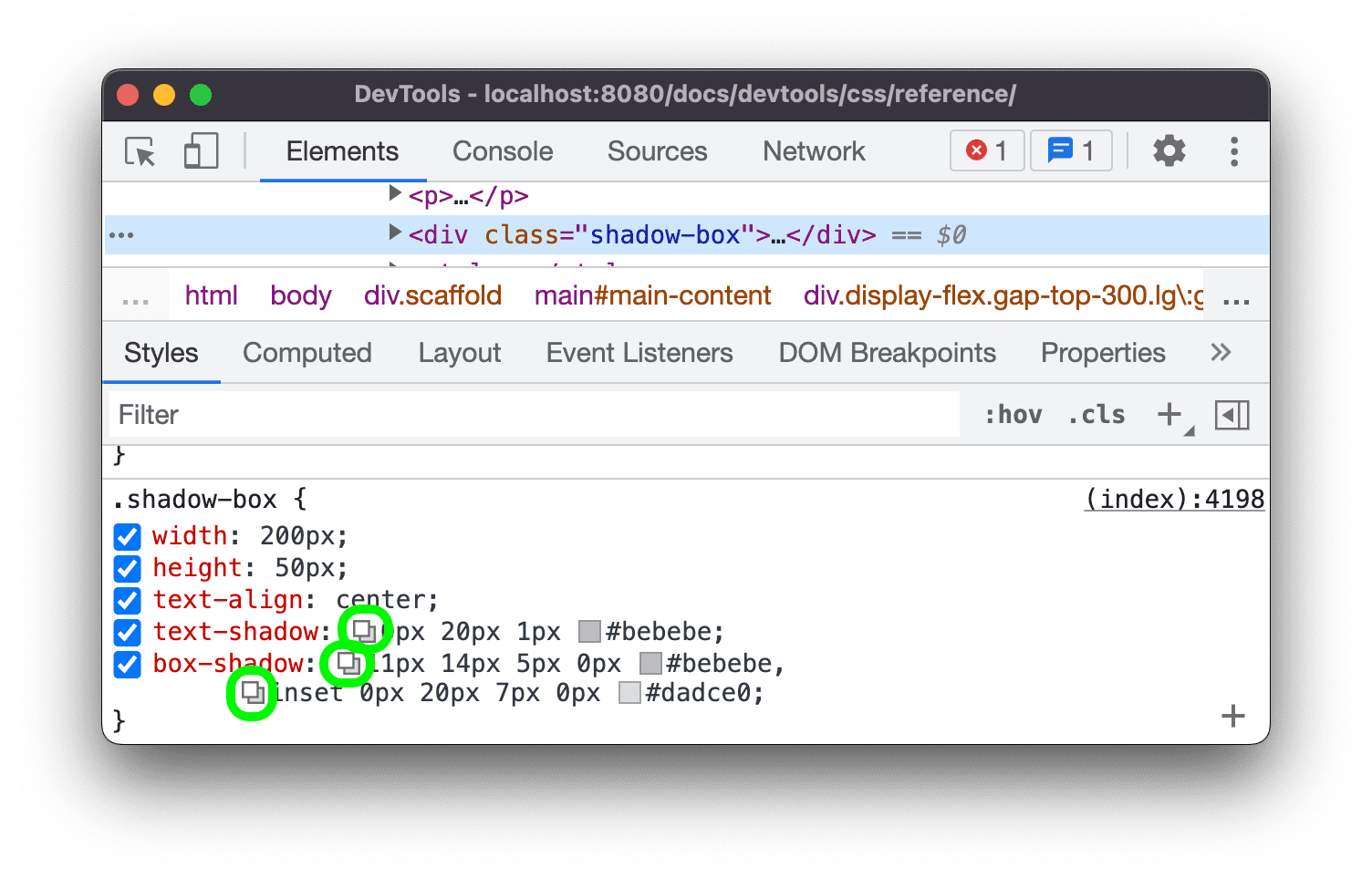Open DevTools settings gear

(x=1169, y=150)
